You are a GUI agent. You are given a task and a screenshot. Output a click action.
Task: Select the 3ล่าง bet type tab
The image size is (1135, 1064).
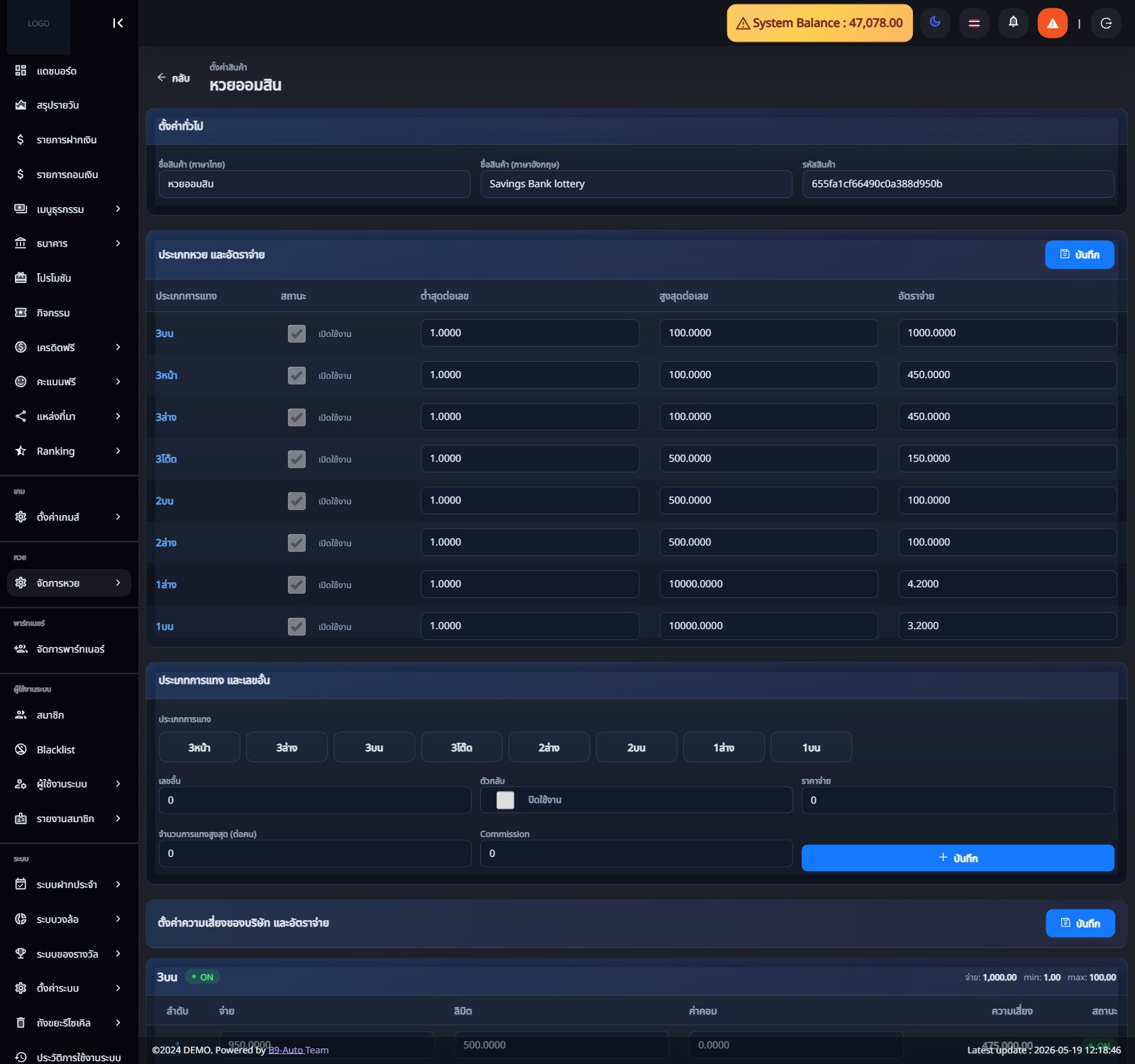tap(287, 748)
